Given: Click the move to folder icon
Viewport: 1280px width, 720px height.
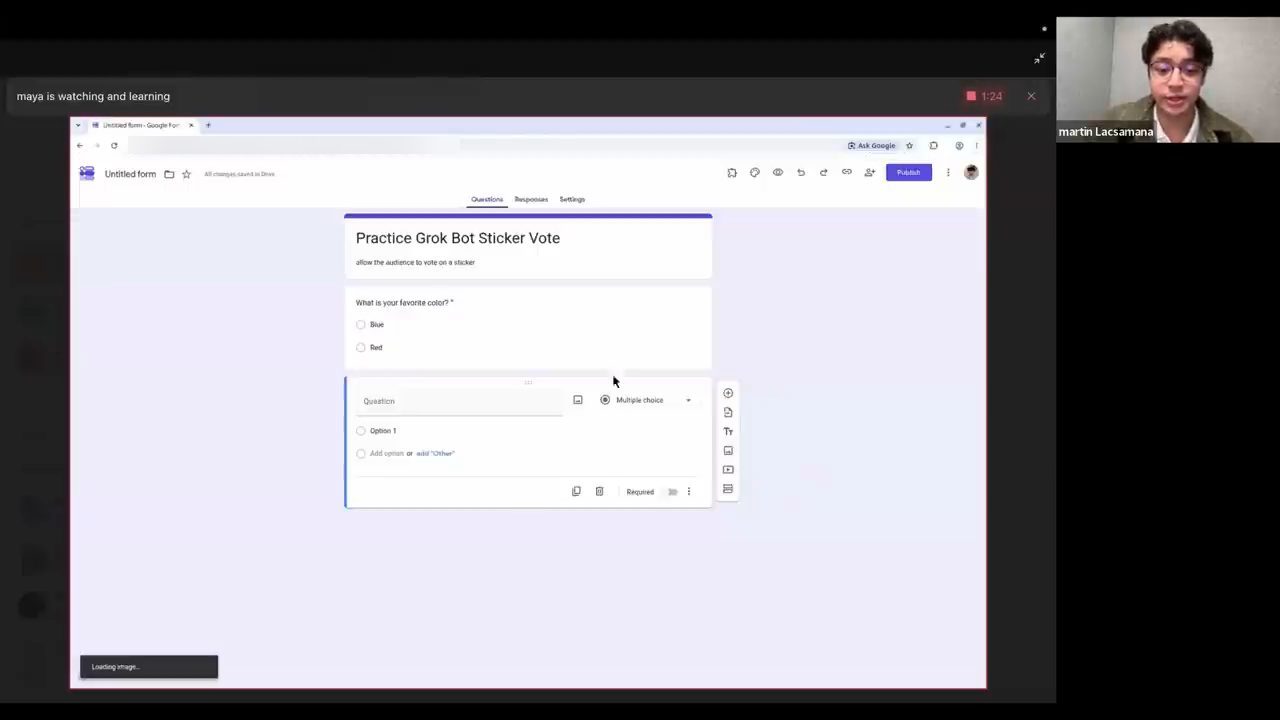Looking at the screenshot, I should pyautogui.click(x=169, y=174).
